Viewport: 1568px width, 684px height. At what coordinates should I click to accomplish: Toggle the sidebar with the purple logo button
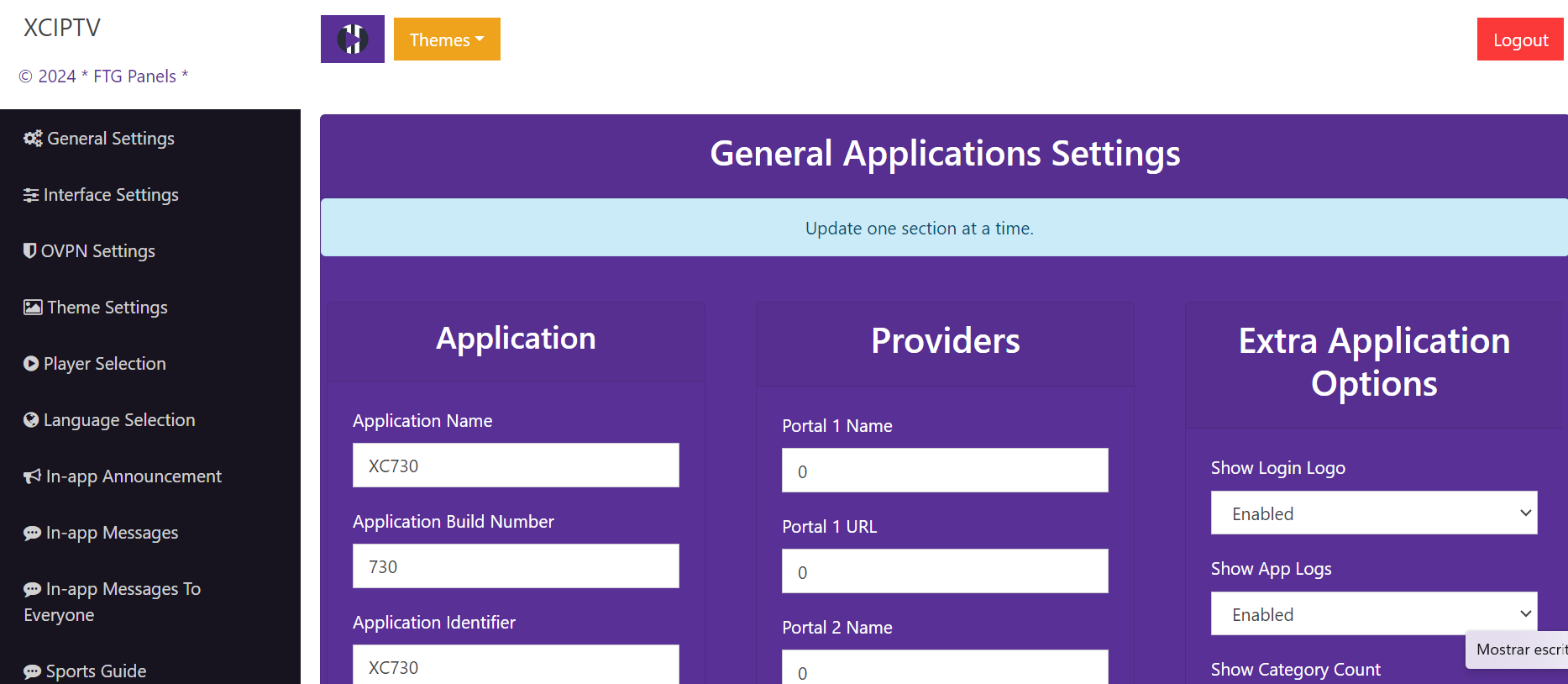coord(352,39)
